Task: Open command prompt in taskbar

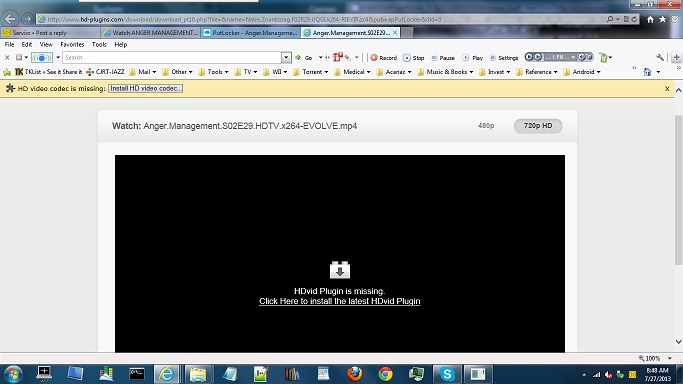Action: point(137,374)
